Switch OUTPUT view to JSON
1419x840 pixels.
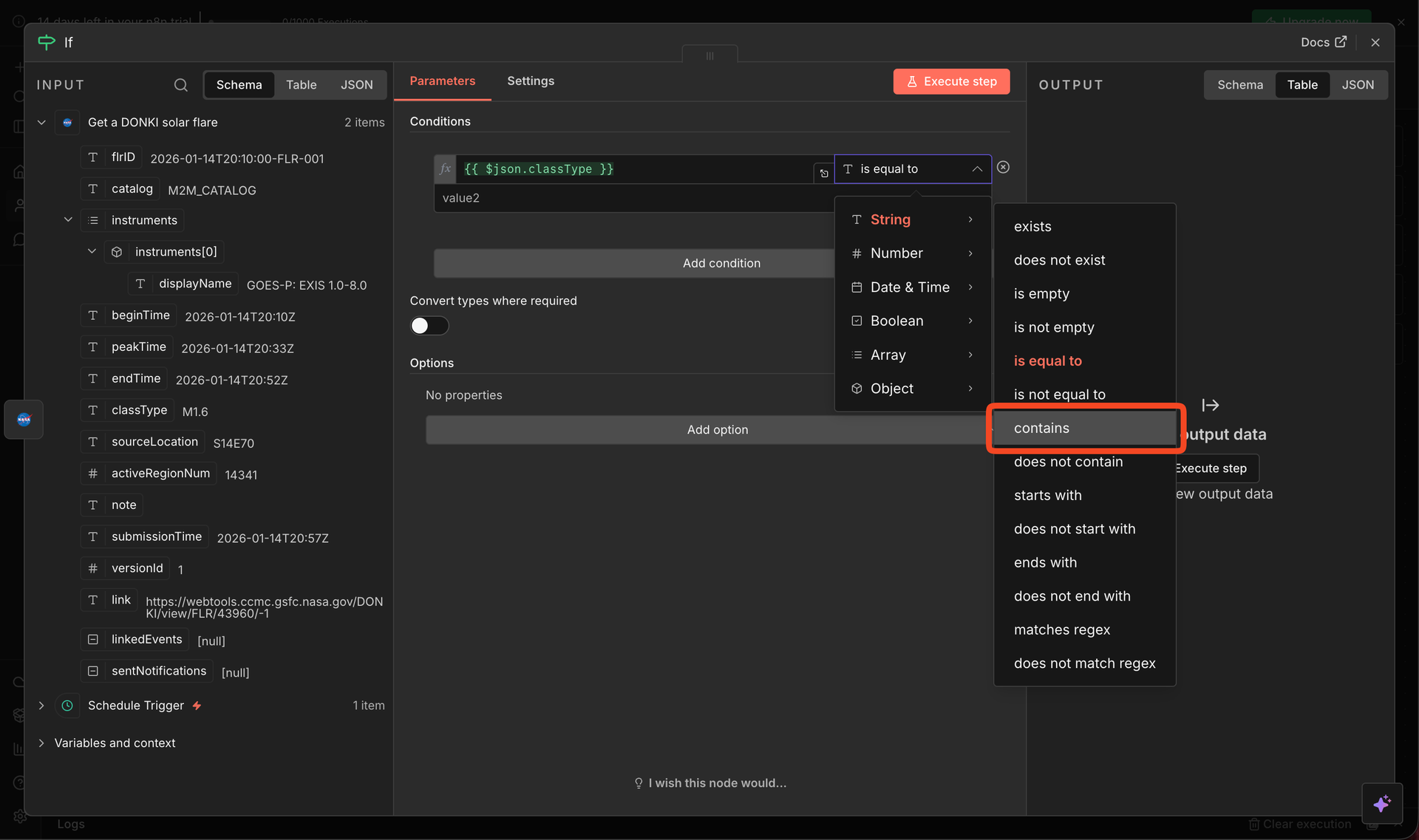pyautogui.click(x=1358, y=85)
